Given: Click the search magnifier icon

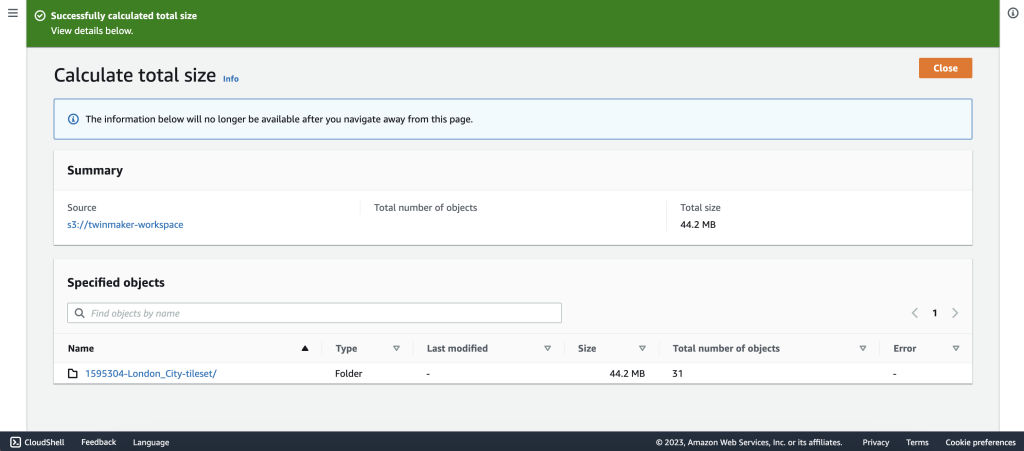Looking at the screenshot, I should 80,313.
